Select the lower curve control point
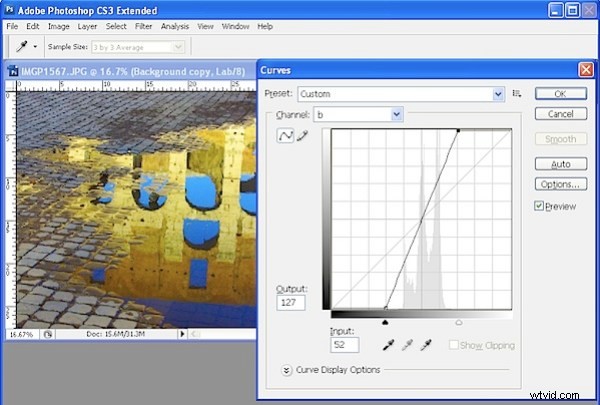This screenshot has width=600, height=405. (386, 307)
